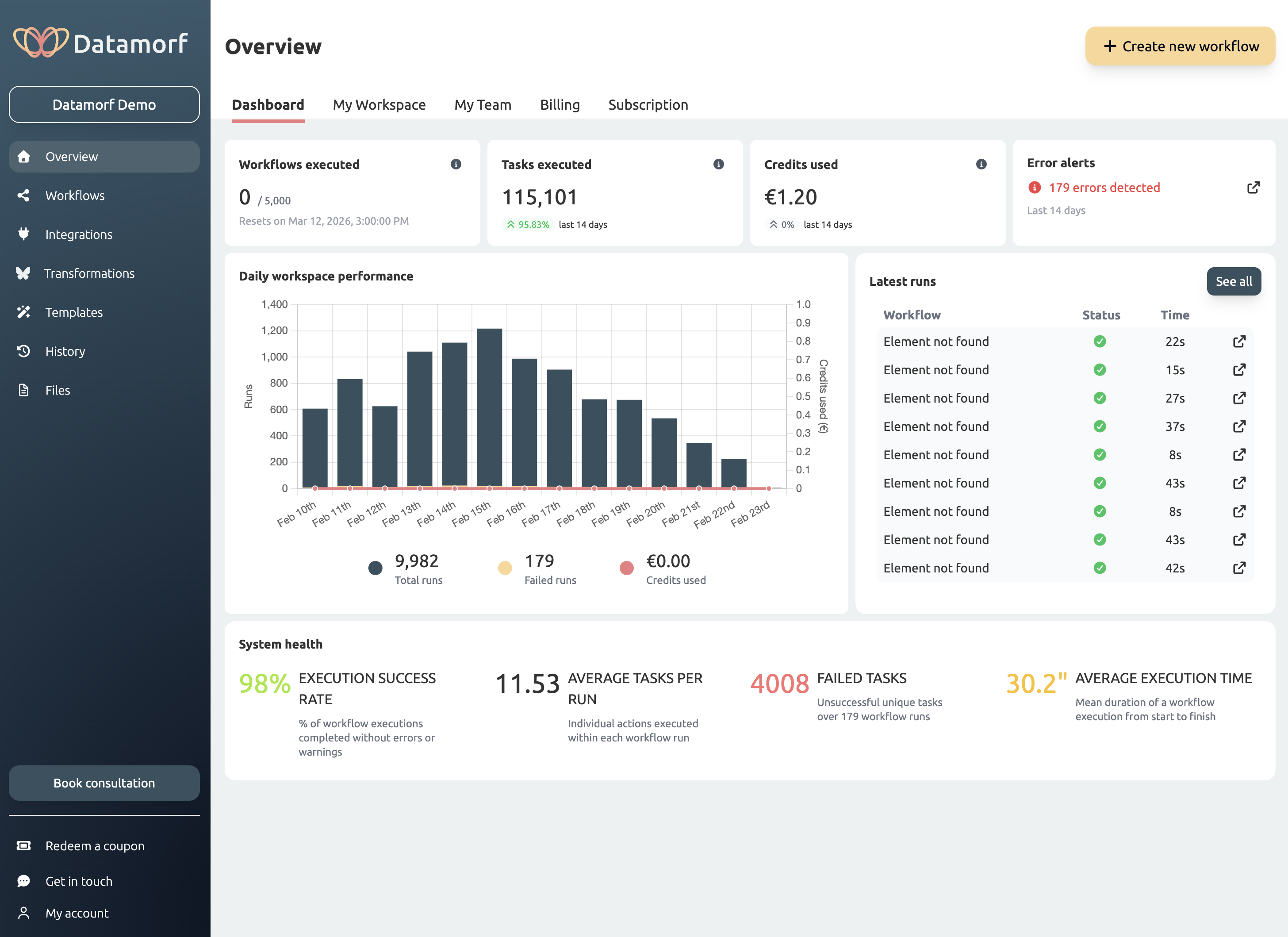
Task: Click the info icon beside Tasks executed
Action: (718, 164)
